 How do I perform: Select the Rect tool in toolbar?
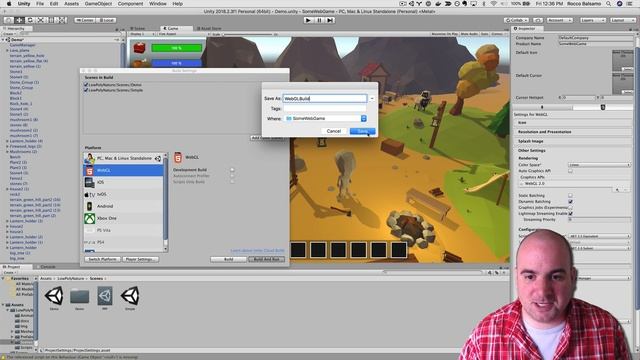pyautogui.click(x=51, y=20)
